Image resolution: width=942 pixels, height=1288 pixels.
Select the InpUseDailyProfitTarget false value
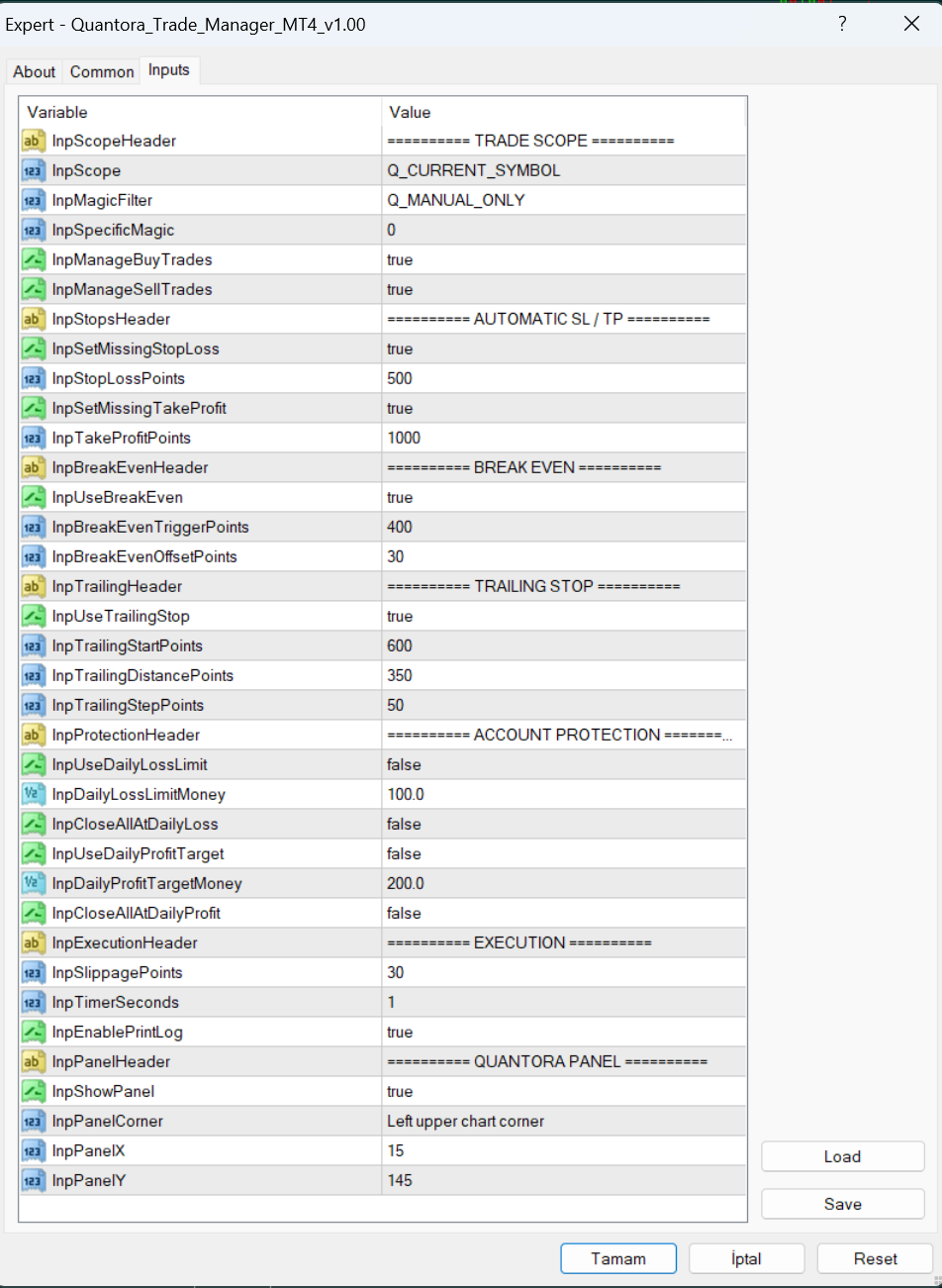(404, 853)
